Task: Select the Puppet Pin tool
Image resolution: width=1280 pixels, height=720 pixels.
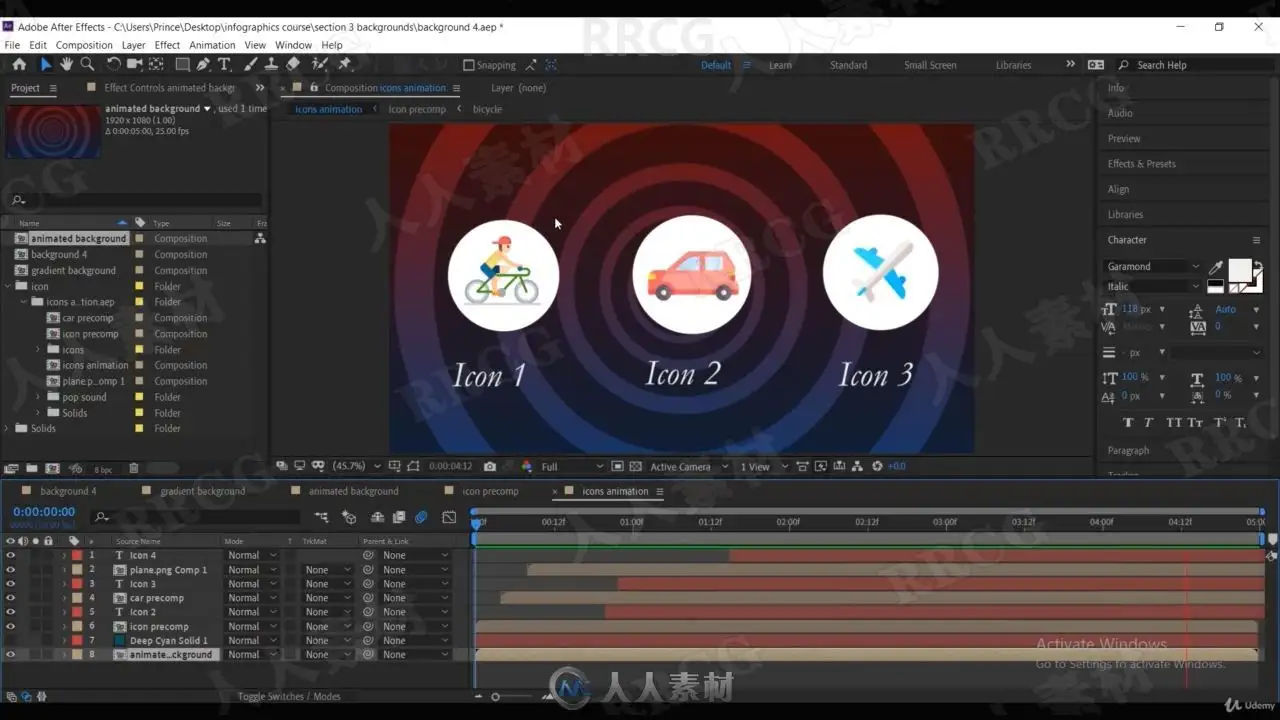Action: pyautogui.click(x=345, y=64)
